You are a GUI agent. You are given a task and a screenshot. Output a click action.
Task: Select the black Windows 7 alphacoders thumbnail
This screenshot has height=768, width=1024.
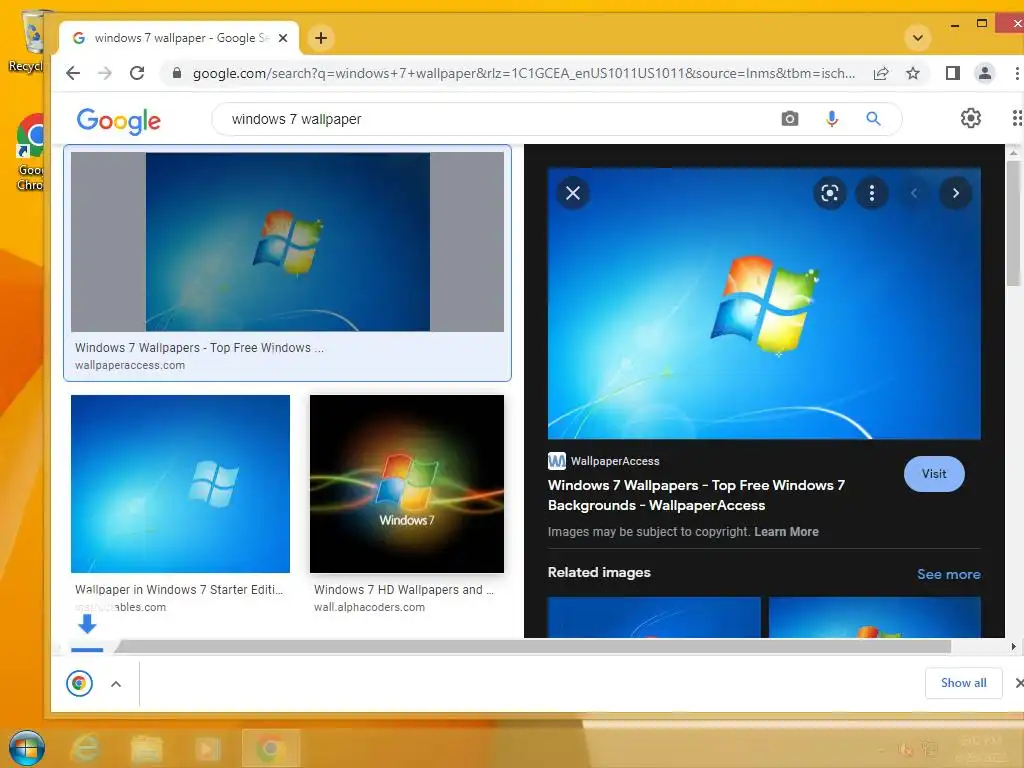[407, 484]
